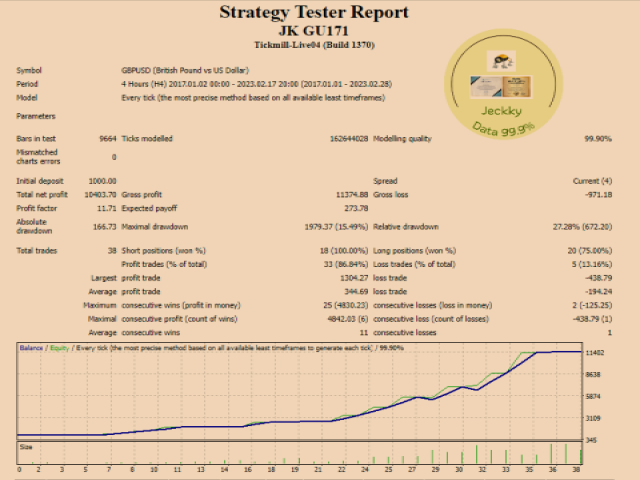Select the long positions value '20 (75.00%)'
The width and height of the screenshot is (640, 480).
pyautogui.click(x=589, y=251)
